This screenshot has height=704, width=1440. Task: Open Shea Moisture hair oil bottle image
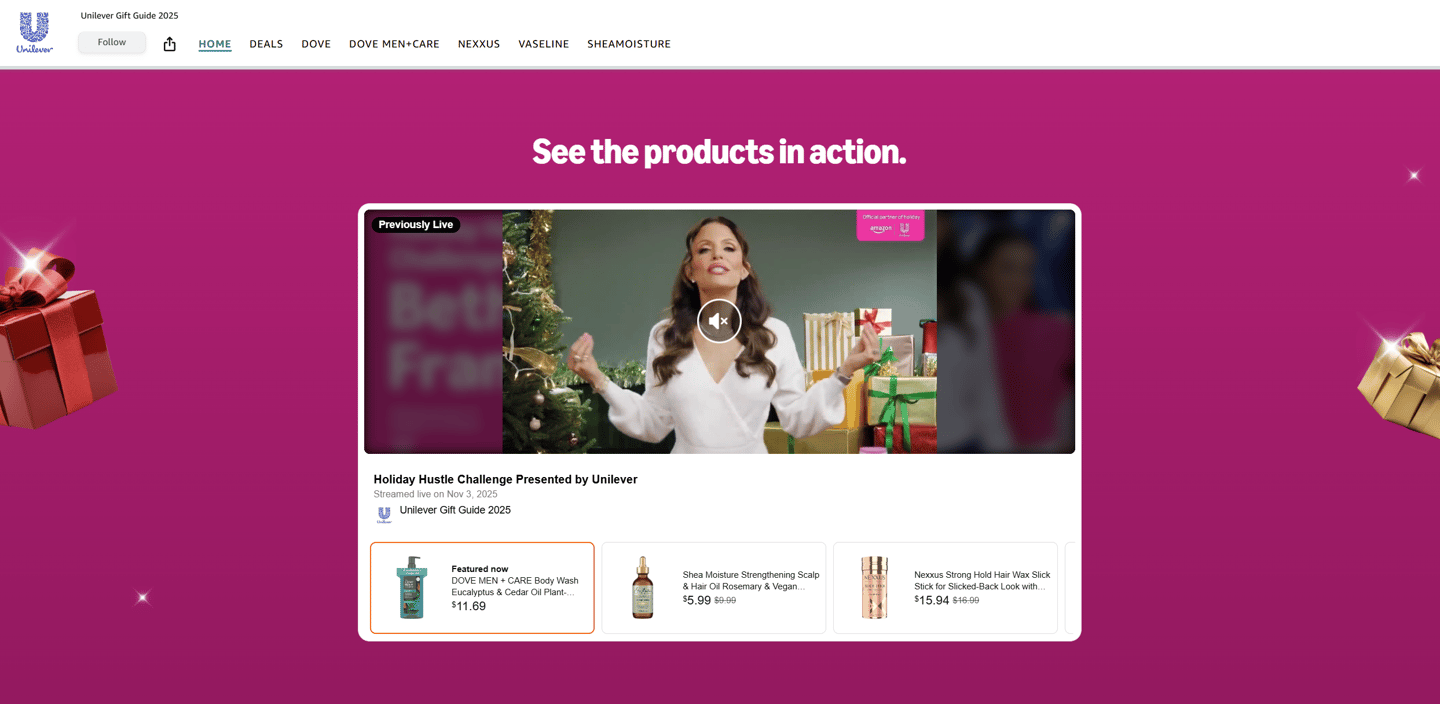pos(642,588)
